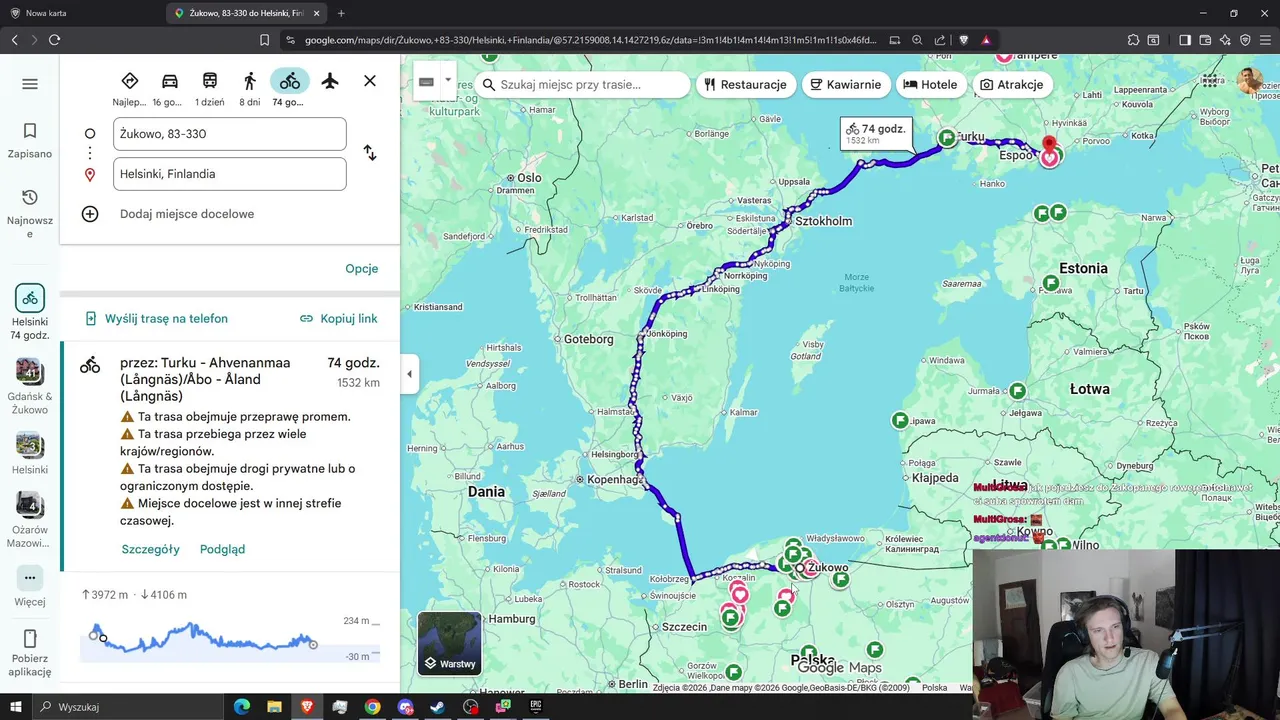
Task: Switch to public transit mode
Action: [x=210, y=88]
